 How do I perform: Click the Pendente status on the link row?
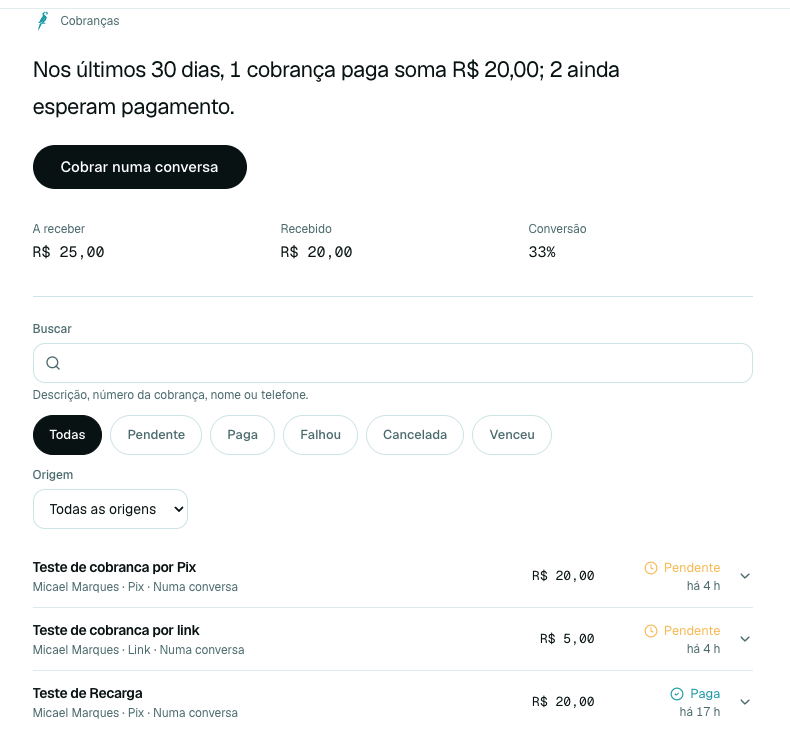tap(692, 631)
